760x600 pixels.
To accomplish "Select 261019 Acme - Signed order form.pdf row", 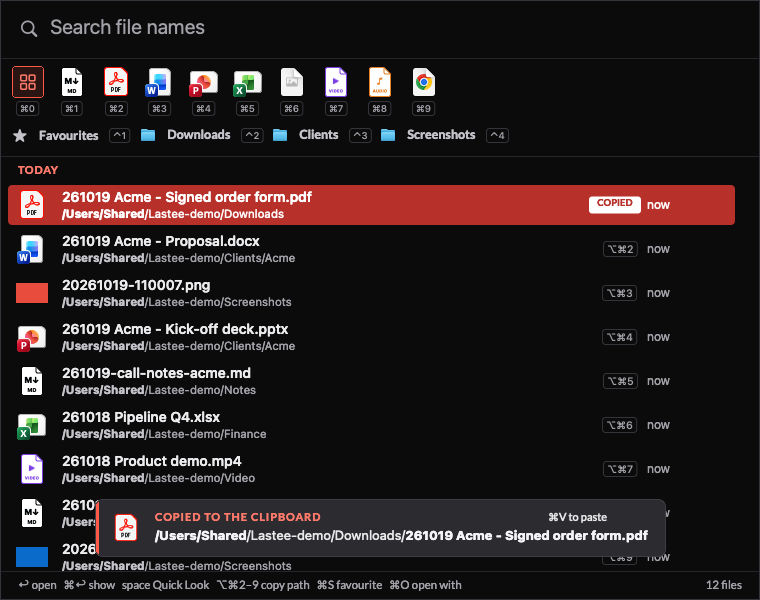I will (x=371, y=205).
